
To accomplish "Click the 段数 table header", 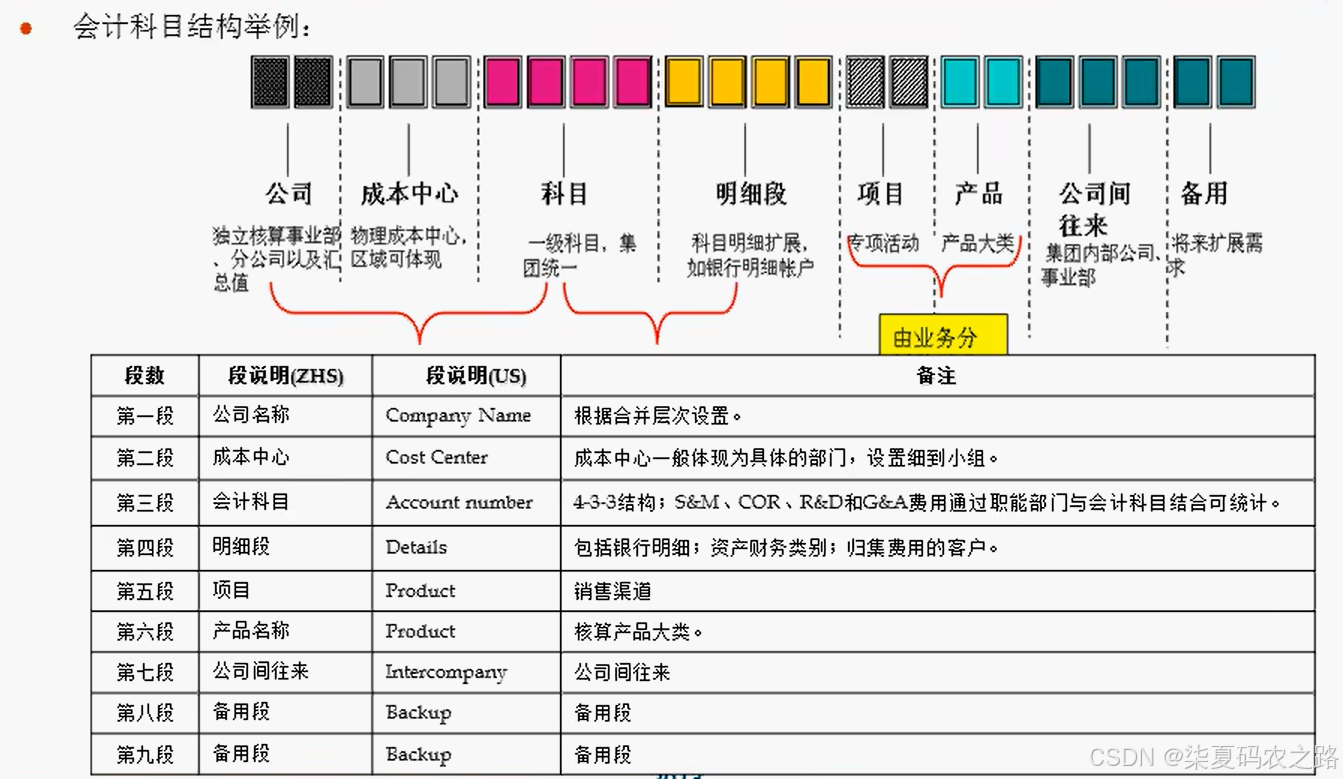I will click(x=144, y=375).
